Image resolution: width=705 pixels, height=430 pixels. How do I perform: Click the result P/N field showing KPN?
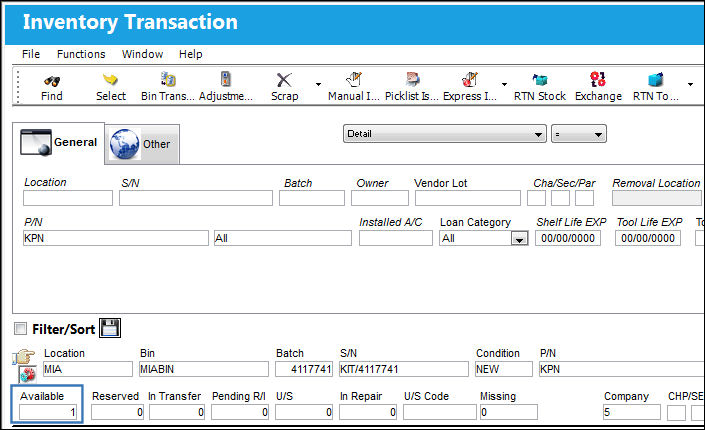(x=621, y=369)
